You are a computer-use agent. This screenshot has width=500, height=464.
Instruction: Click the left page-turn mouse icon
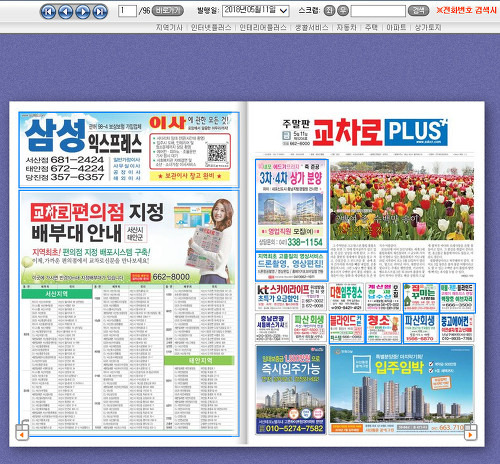point(22,430)
